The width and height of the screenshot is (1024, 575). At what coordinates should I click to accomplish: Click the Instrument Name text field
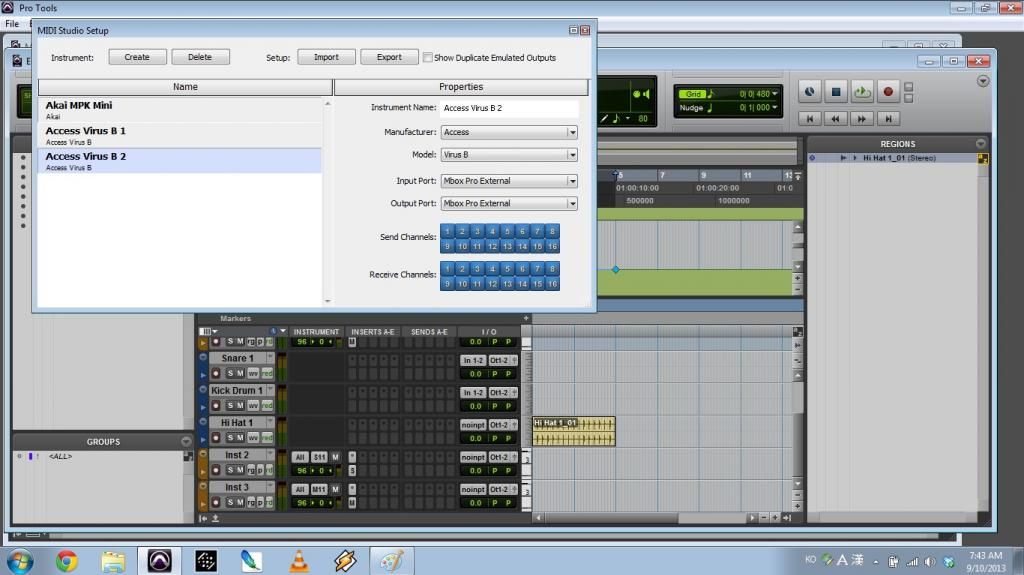coord(509,108)
